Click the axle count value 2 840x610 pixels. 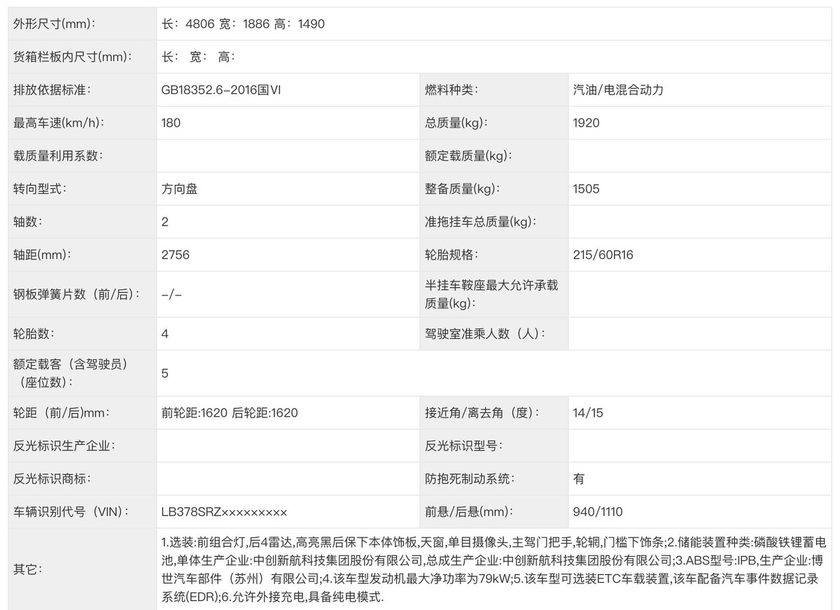tap(165, 222)
